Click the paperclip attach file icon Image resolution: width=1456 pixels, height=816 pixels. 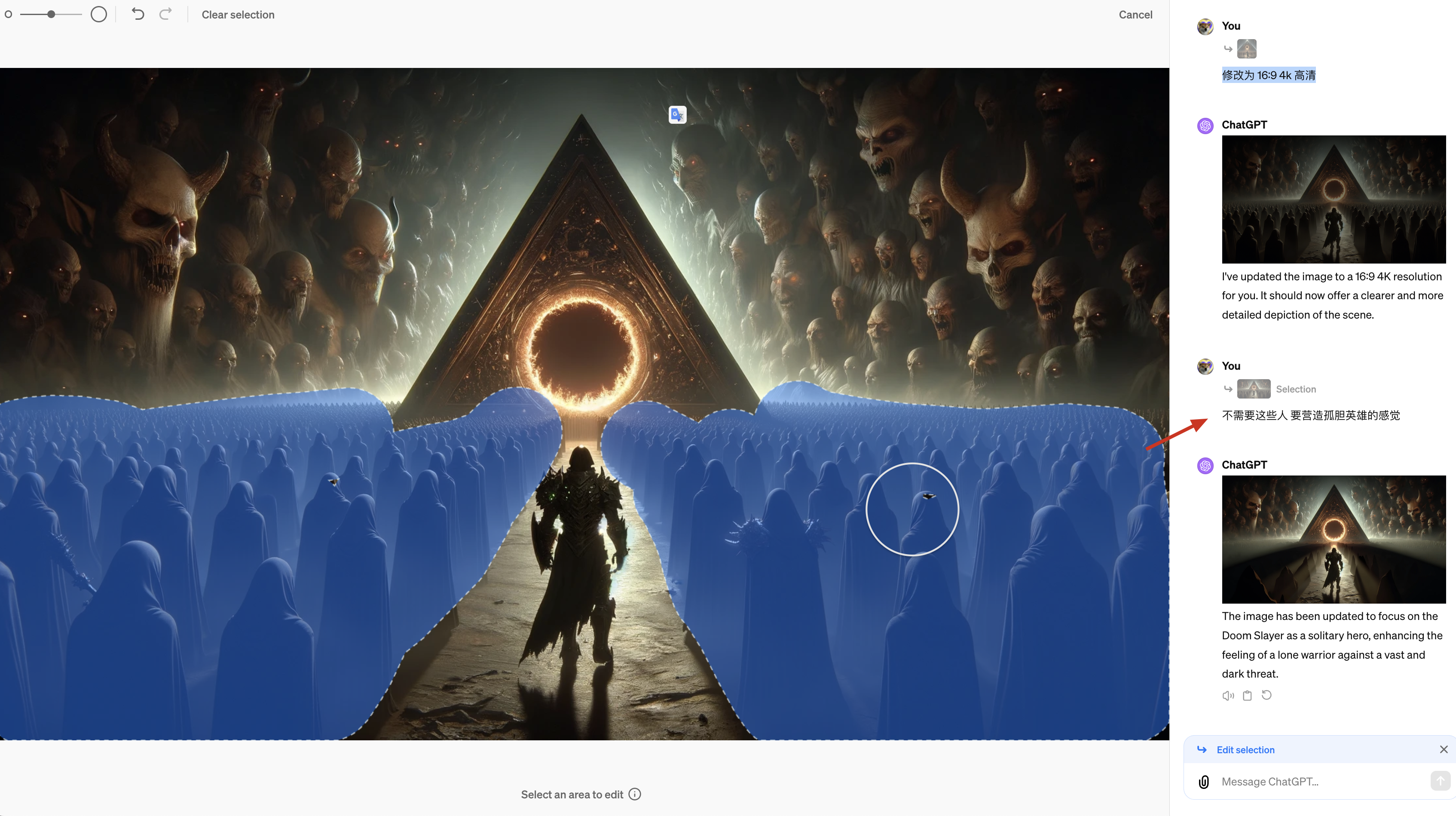[x=1203, y=782]
